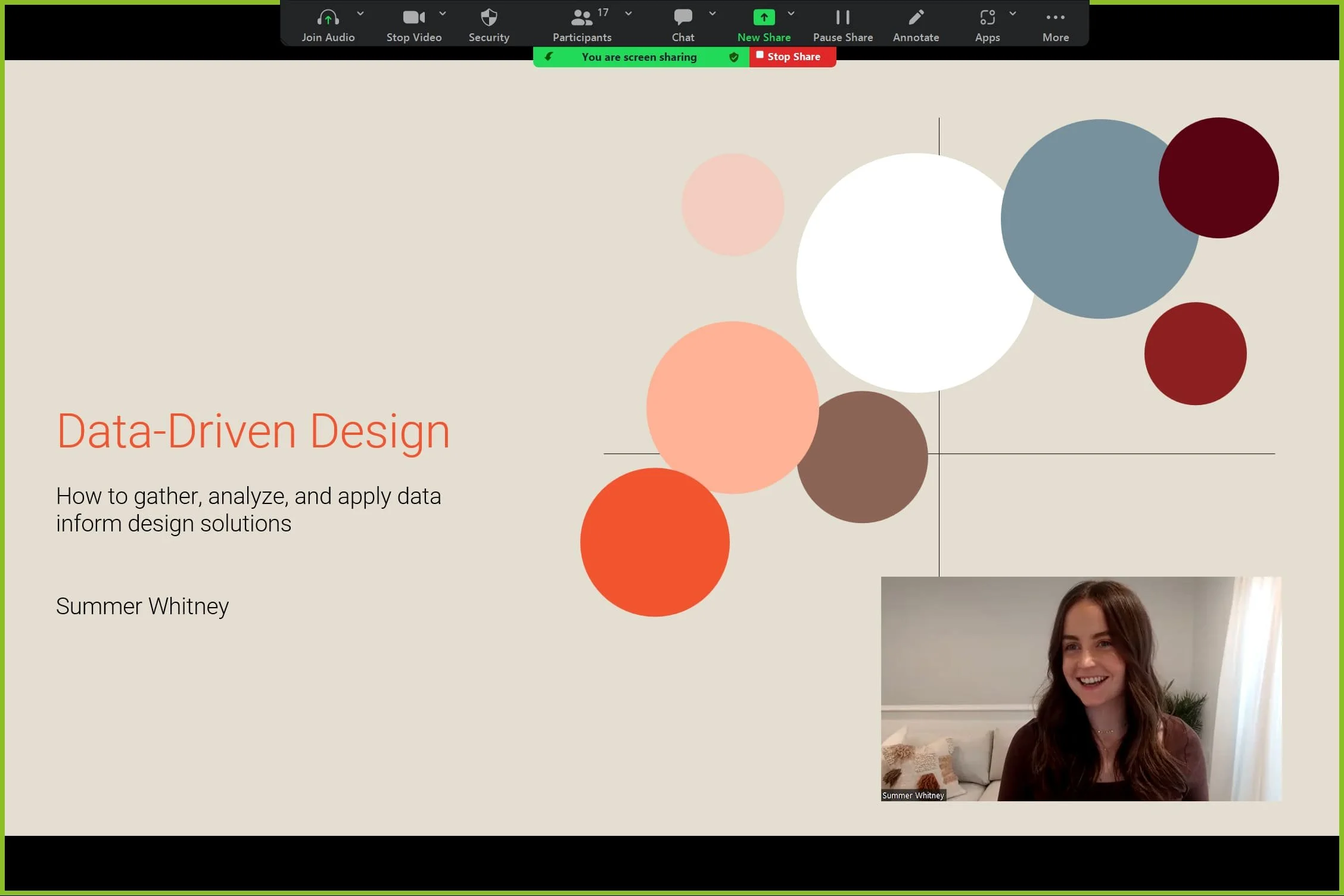Open the Participants panel icon
The height and width of the screenshot is (896, 1344).
pos(581,18)
